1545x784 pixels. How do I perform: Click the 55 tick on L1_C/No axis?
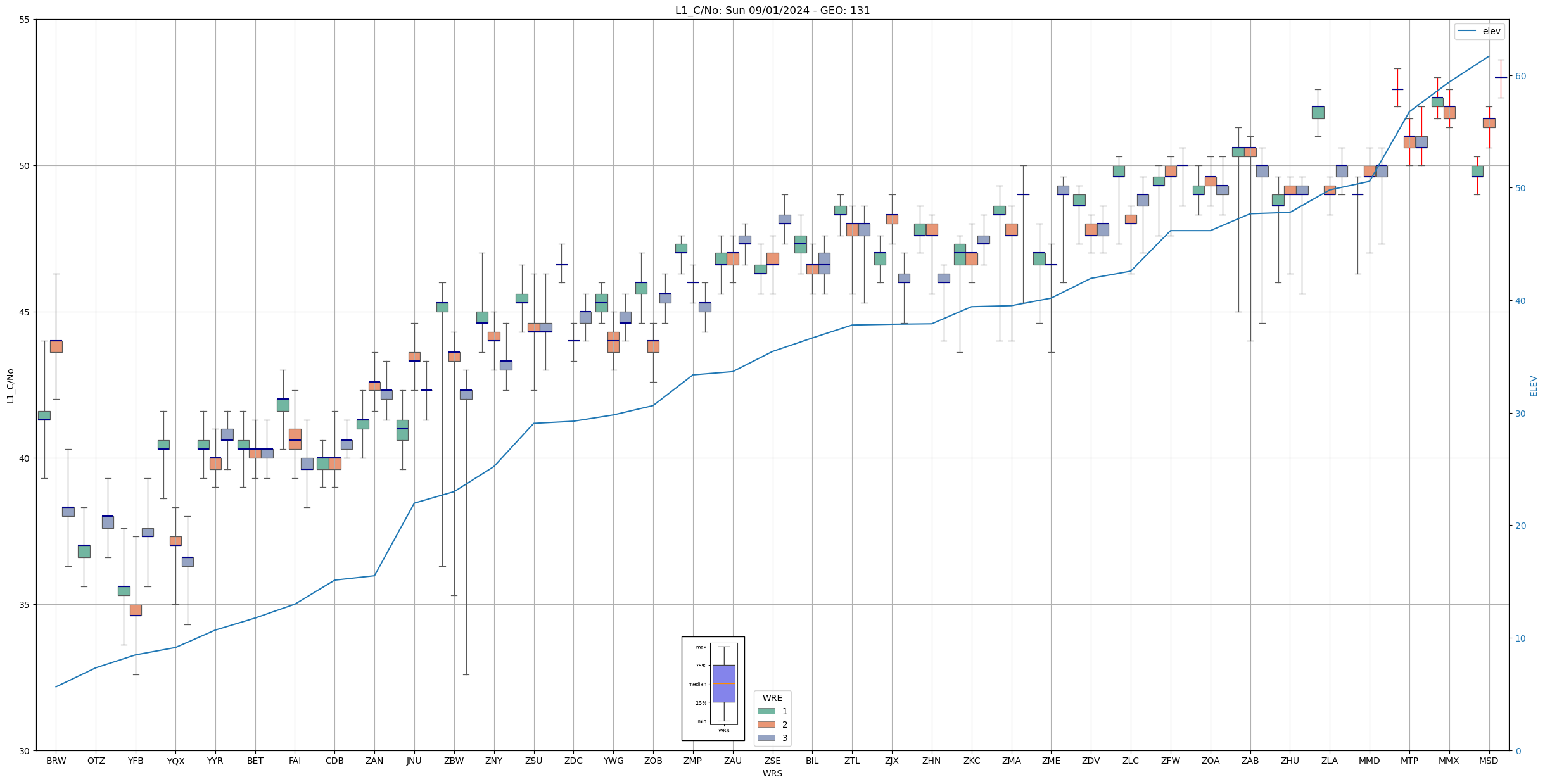pyautogui.click(x=25, y=20)
